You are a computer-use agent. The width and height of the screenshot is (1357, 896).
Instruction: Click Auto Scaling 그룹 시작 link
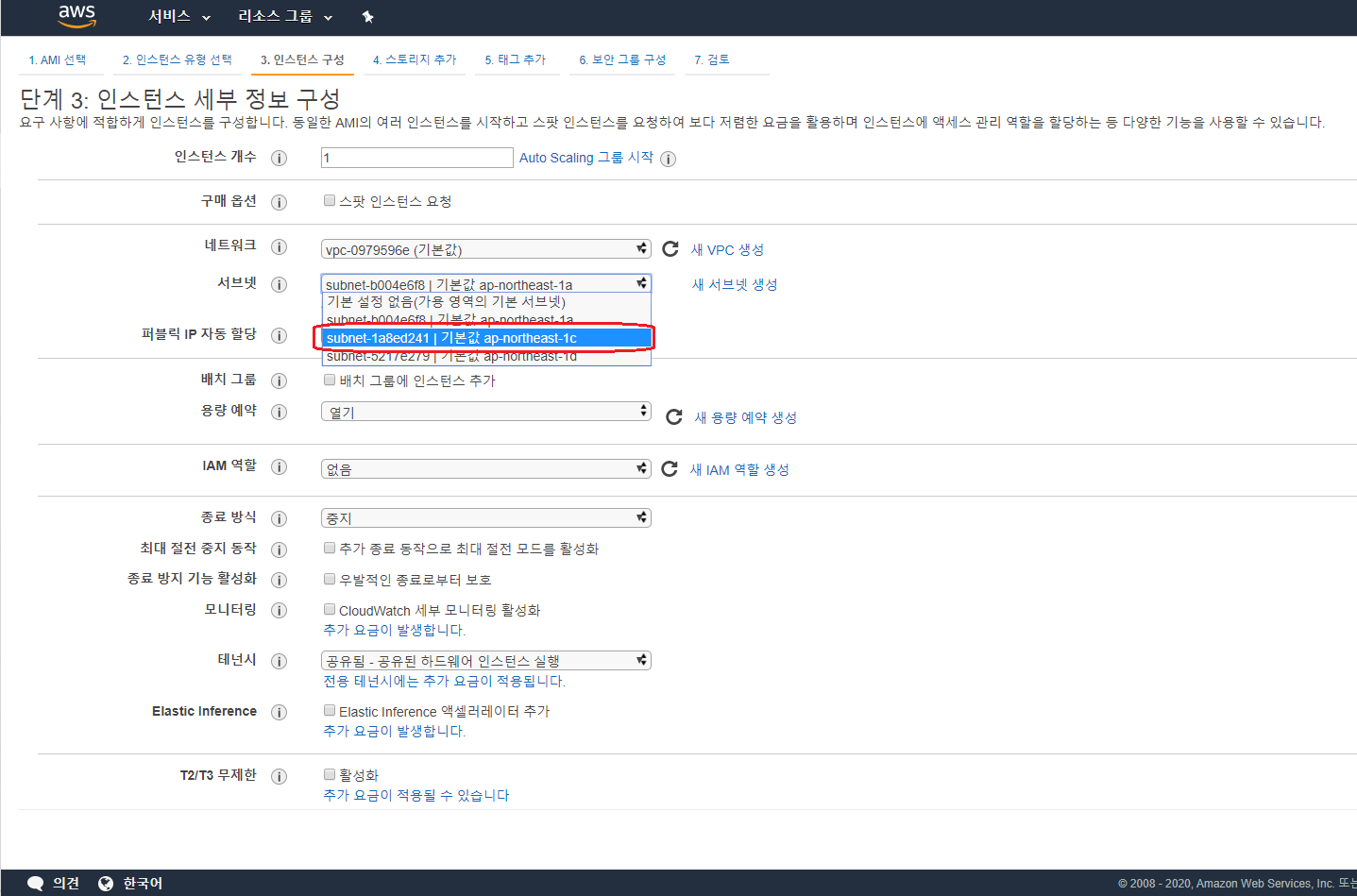(x=586, y=158)
